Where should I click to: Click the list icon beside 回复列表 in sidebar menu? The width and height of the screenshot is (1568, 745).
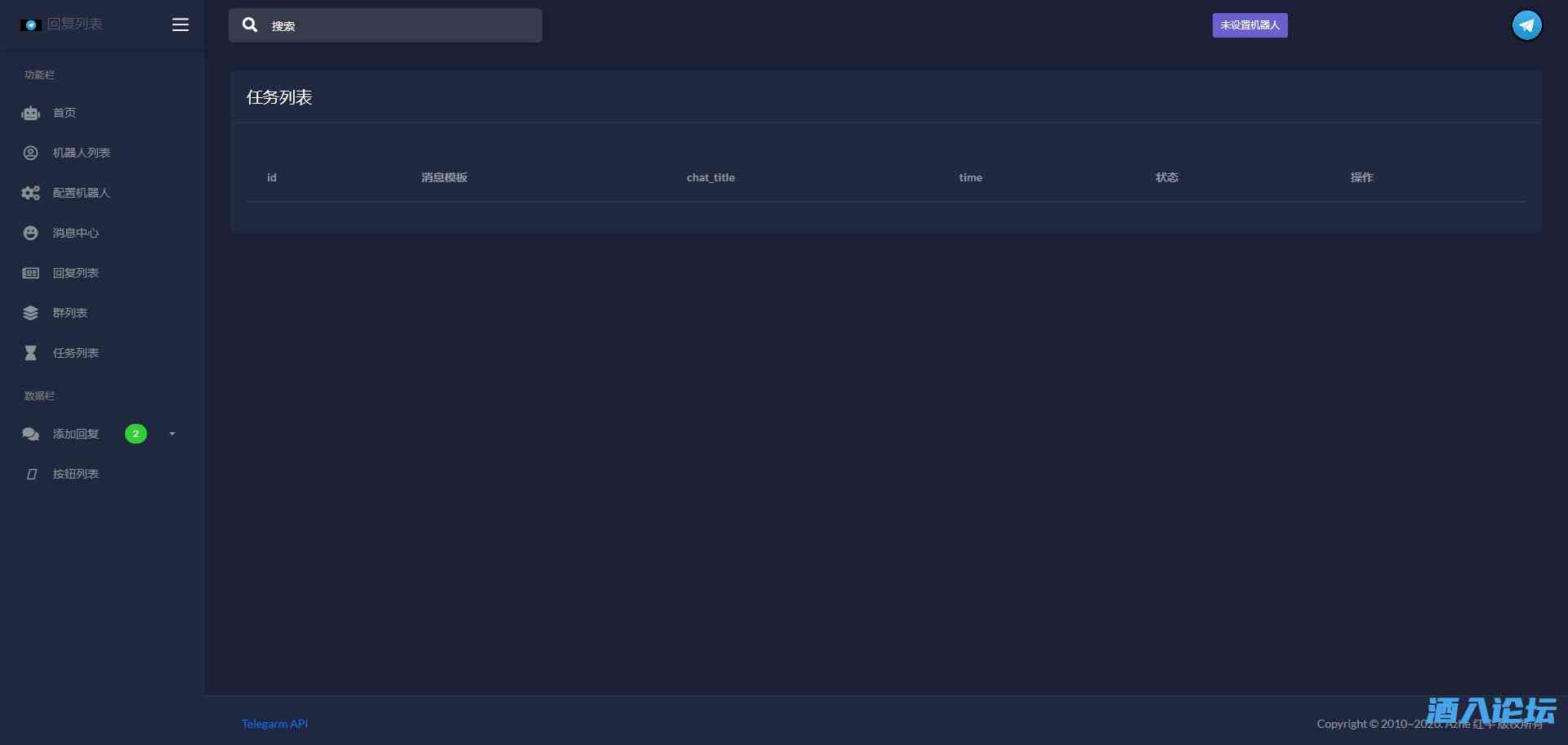tap(30, 273)
